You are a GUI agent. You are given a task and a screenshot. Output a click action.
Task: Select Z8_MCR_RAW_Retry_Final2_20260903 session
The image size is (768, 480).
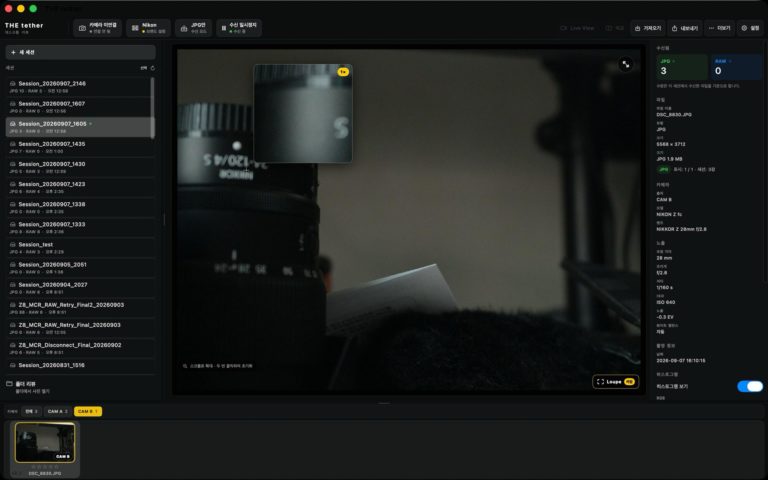pyautogui.click(x=78, y=308)
